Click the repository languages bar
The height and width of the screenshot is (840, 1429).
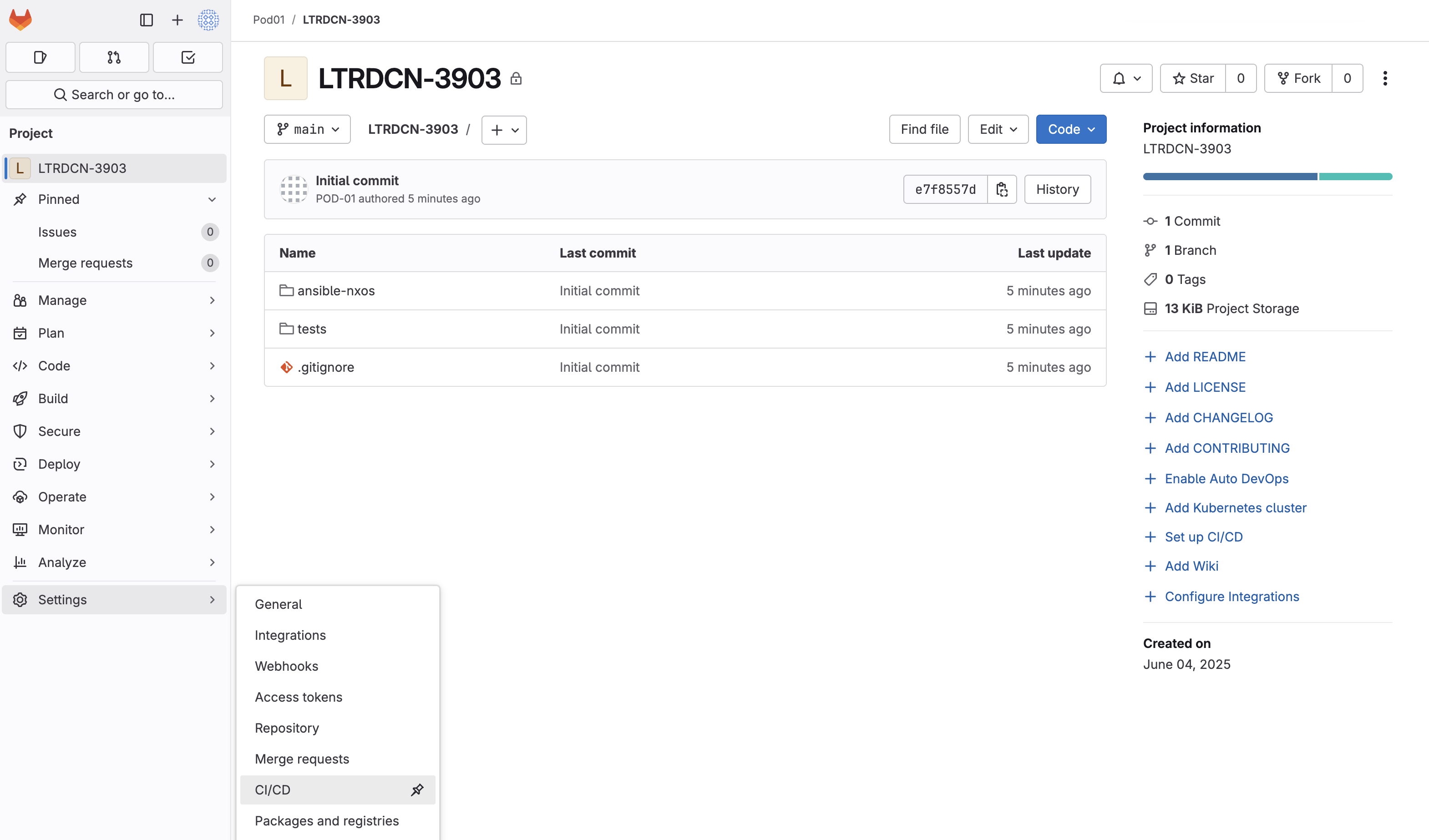coord(1267,177)
